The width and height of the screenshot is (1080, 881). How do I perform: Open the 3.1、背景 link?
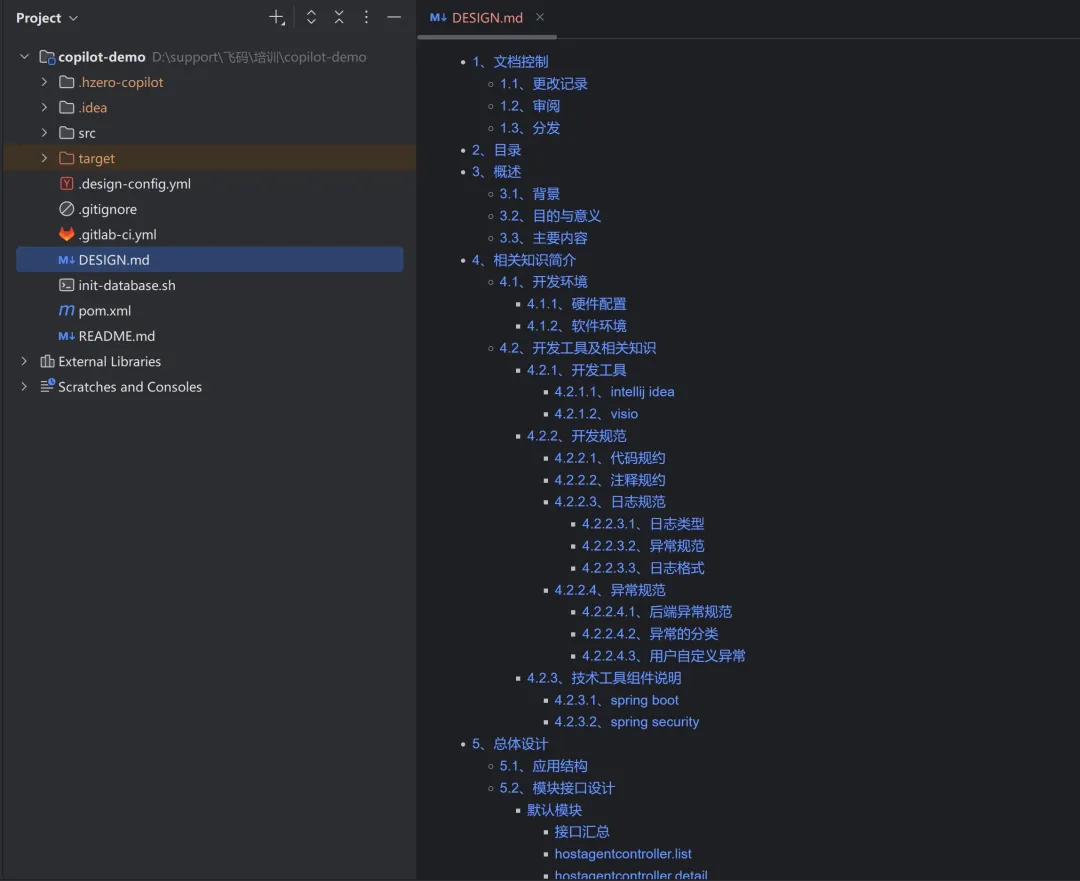click(x=530, y=194)
